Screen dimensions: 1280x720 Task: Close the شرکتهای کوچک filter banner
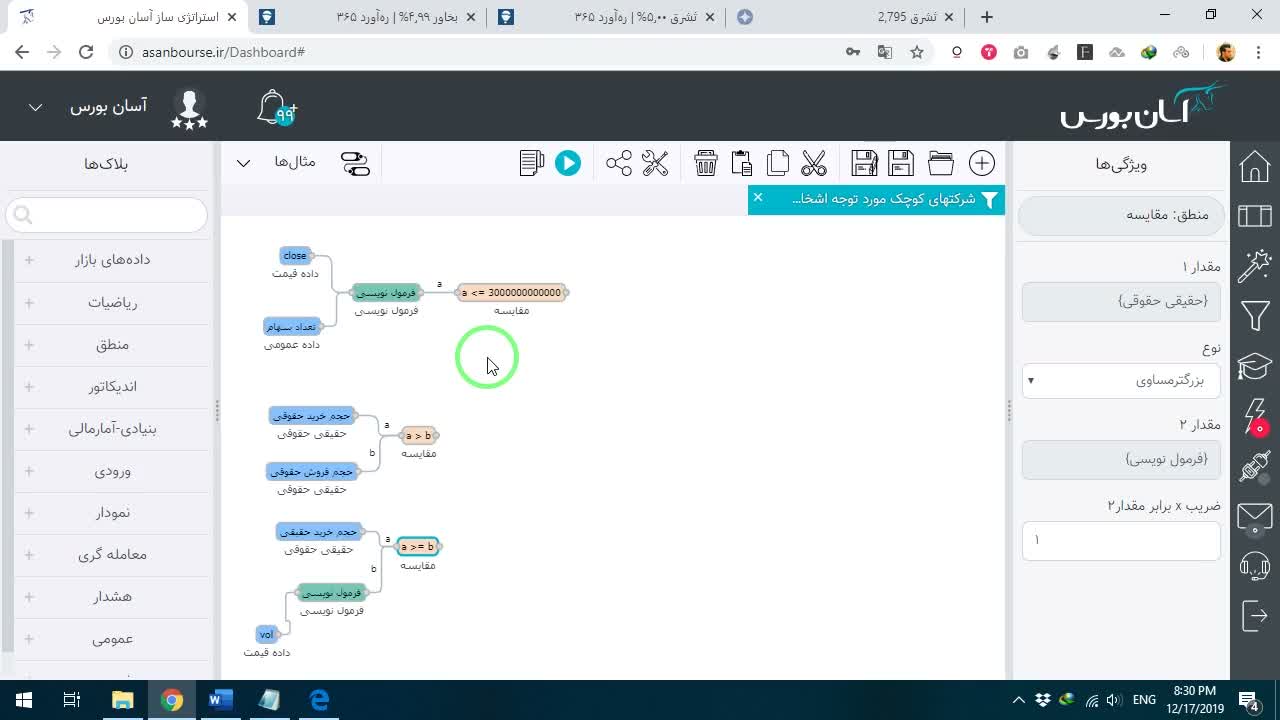click(x=758, y=198)
